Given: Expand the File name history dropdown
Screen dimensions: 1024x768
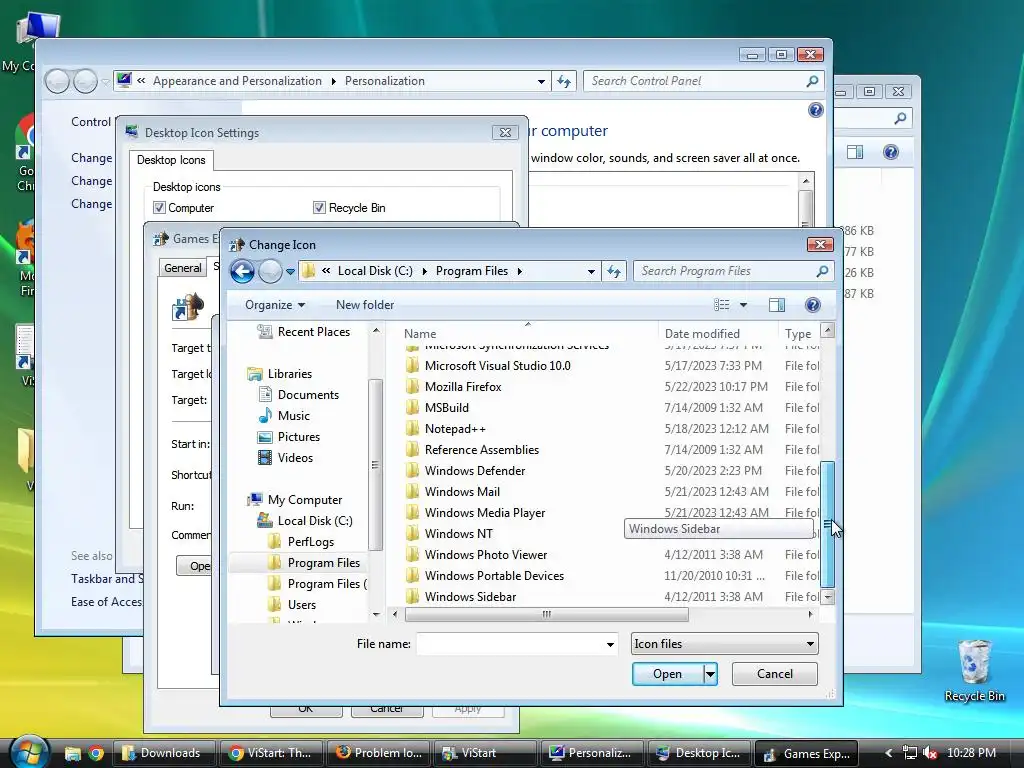Looking at the screenshot, I should [x=610, y=645].
